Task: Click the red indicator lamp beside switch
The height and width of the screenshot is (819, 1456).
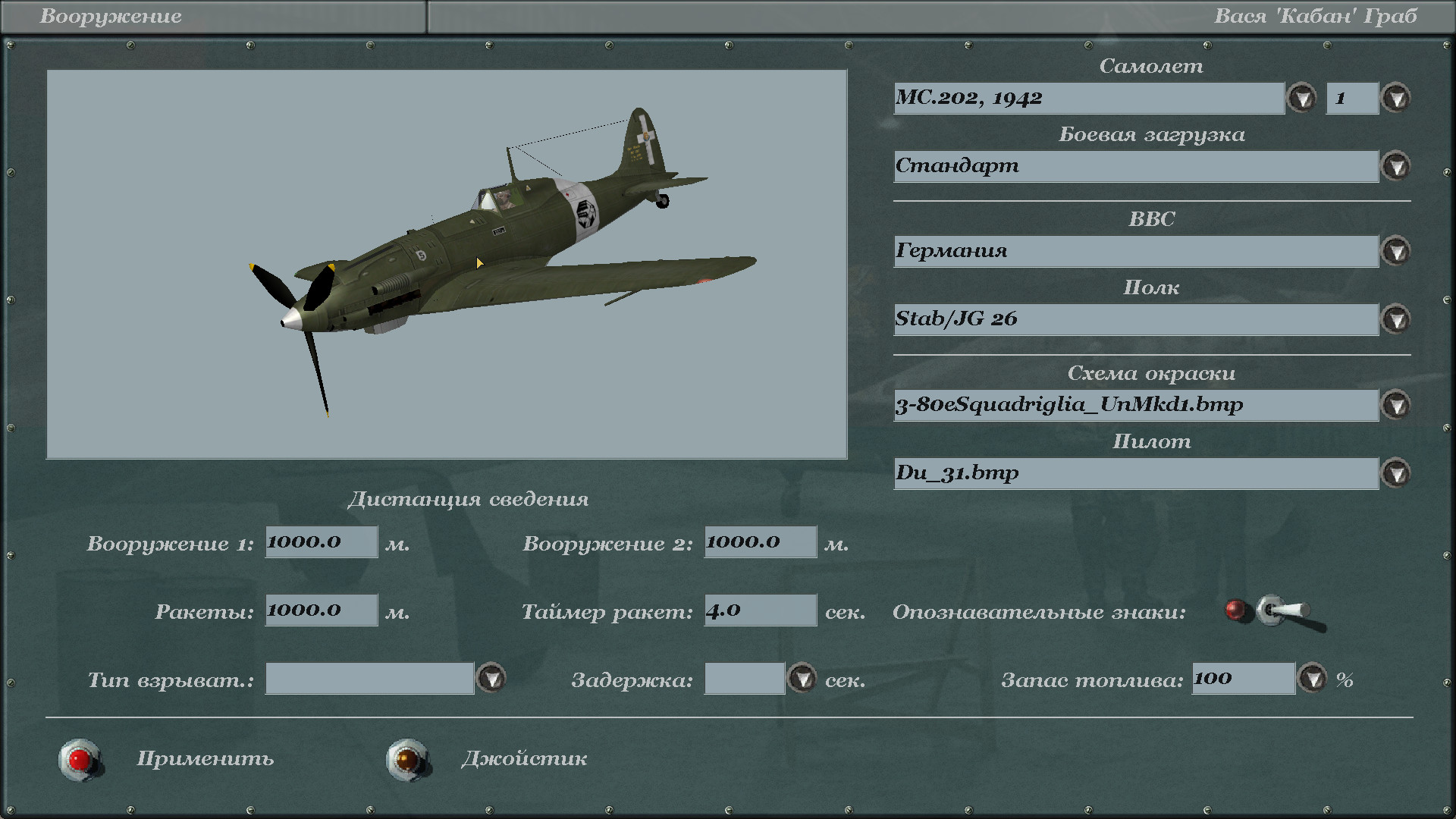Action: tap(1236, 610)
